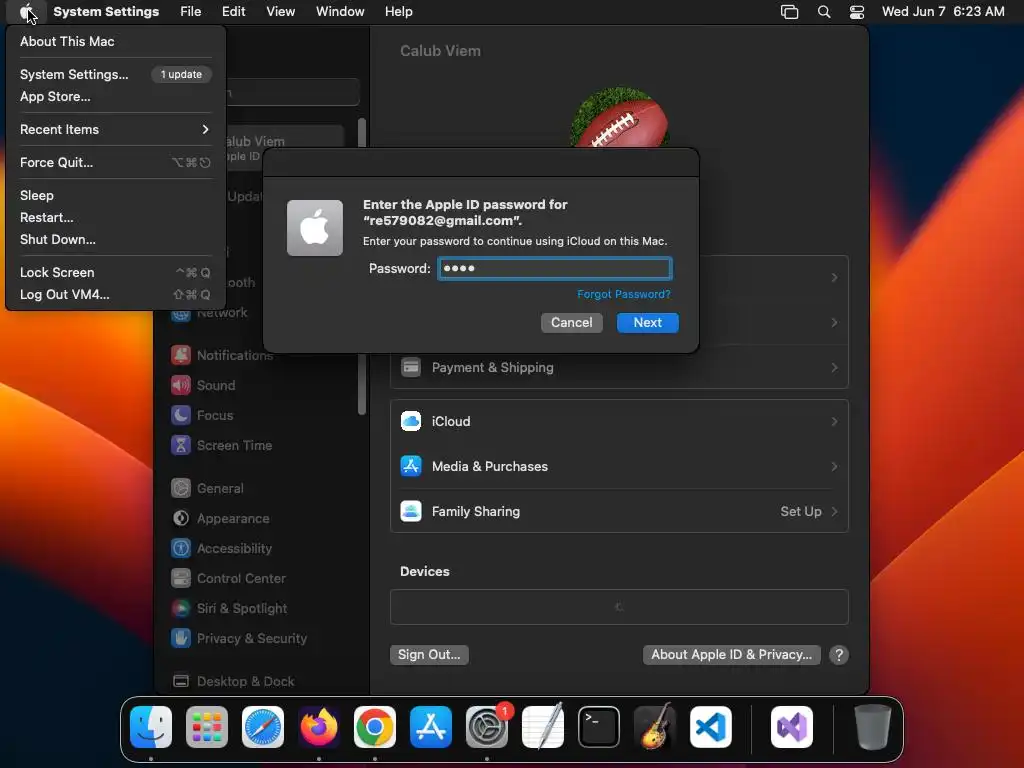Click the Apple ID Password field
The width and height of the screenshot is (1024, 768).
[554, 268]
